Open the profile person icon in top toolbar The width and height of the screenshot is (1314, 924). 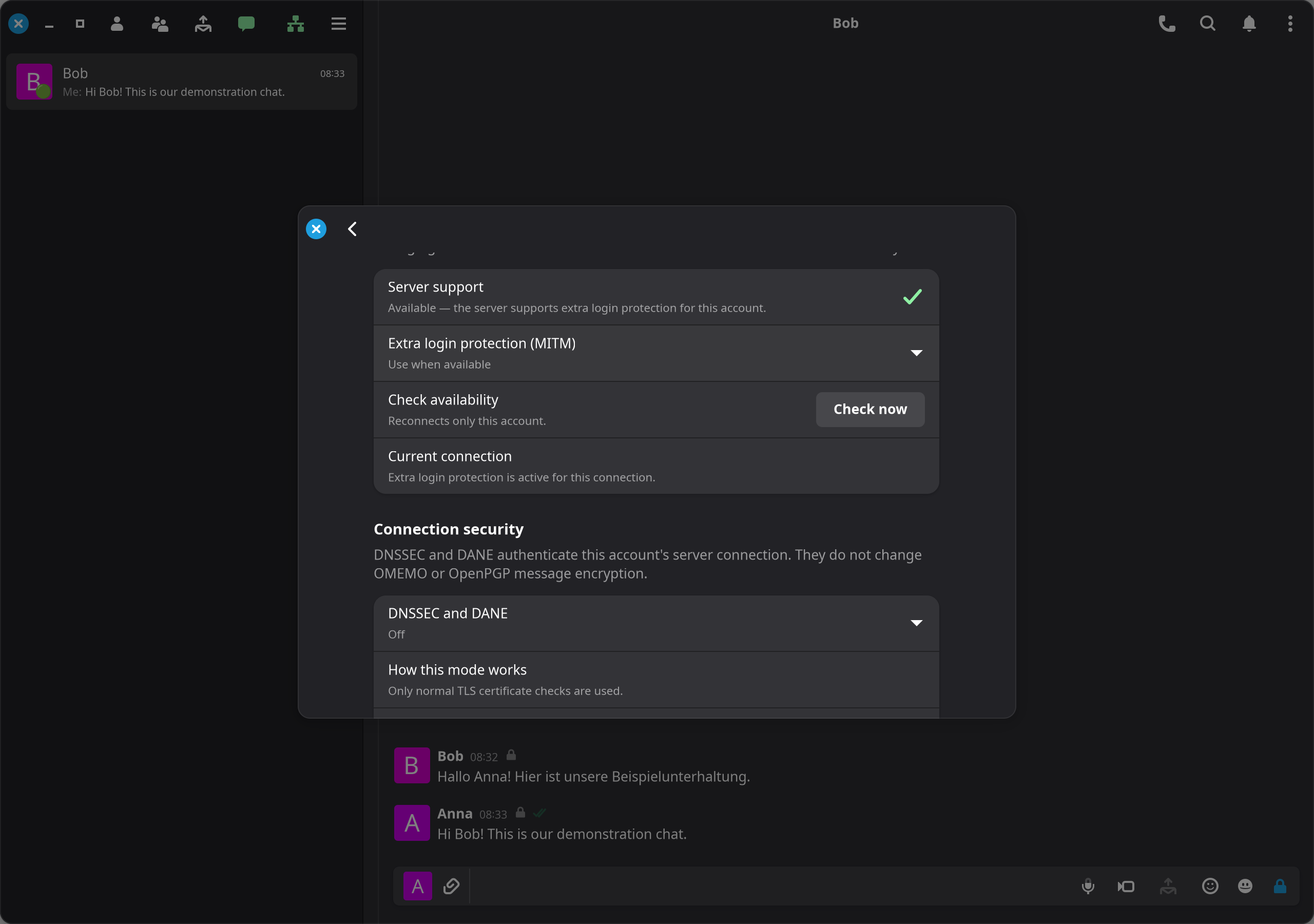(x=117, y=24)
